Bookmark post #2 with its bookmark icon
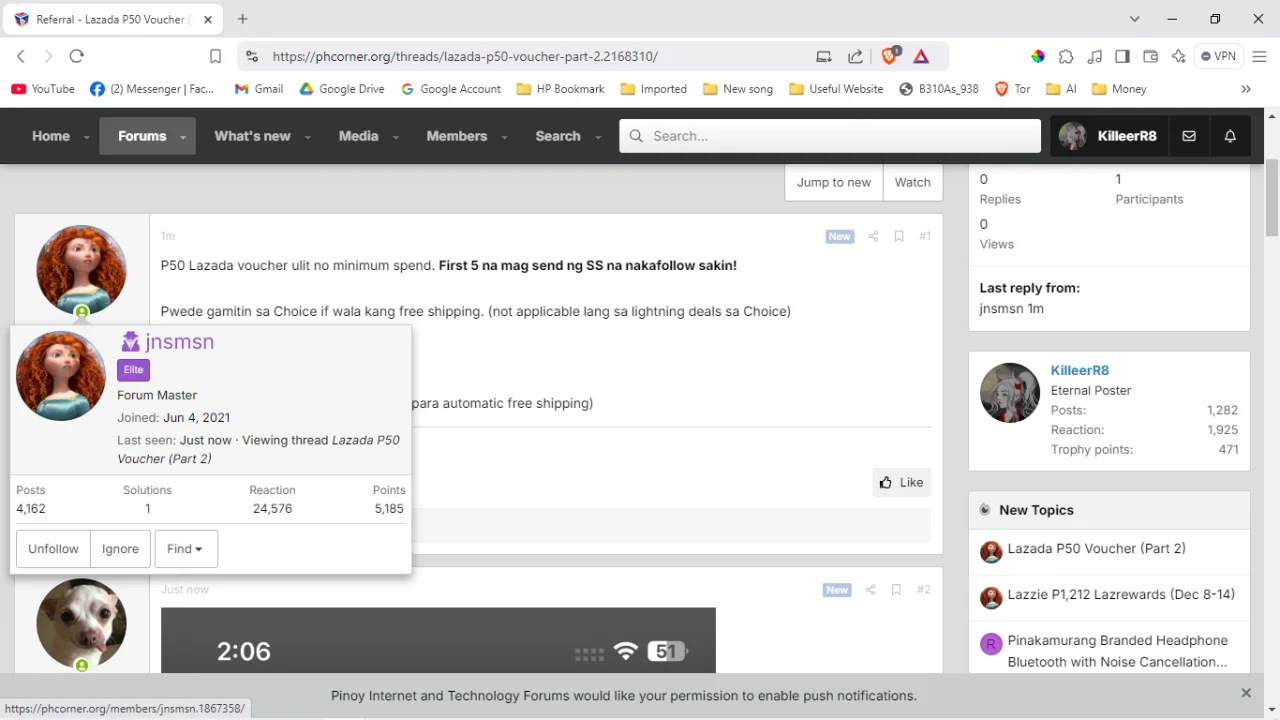Screen dimensions: 1280x720 pyautogui.click(x=897, y=590)
